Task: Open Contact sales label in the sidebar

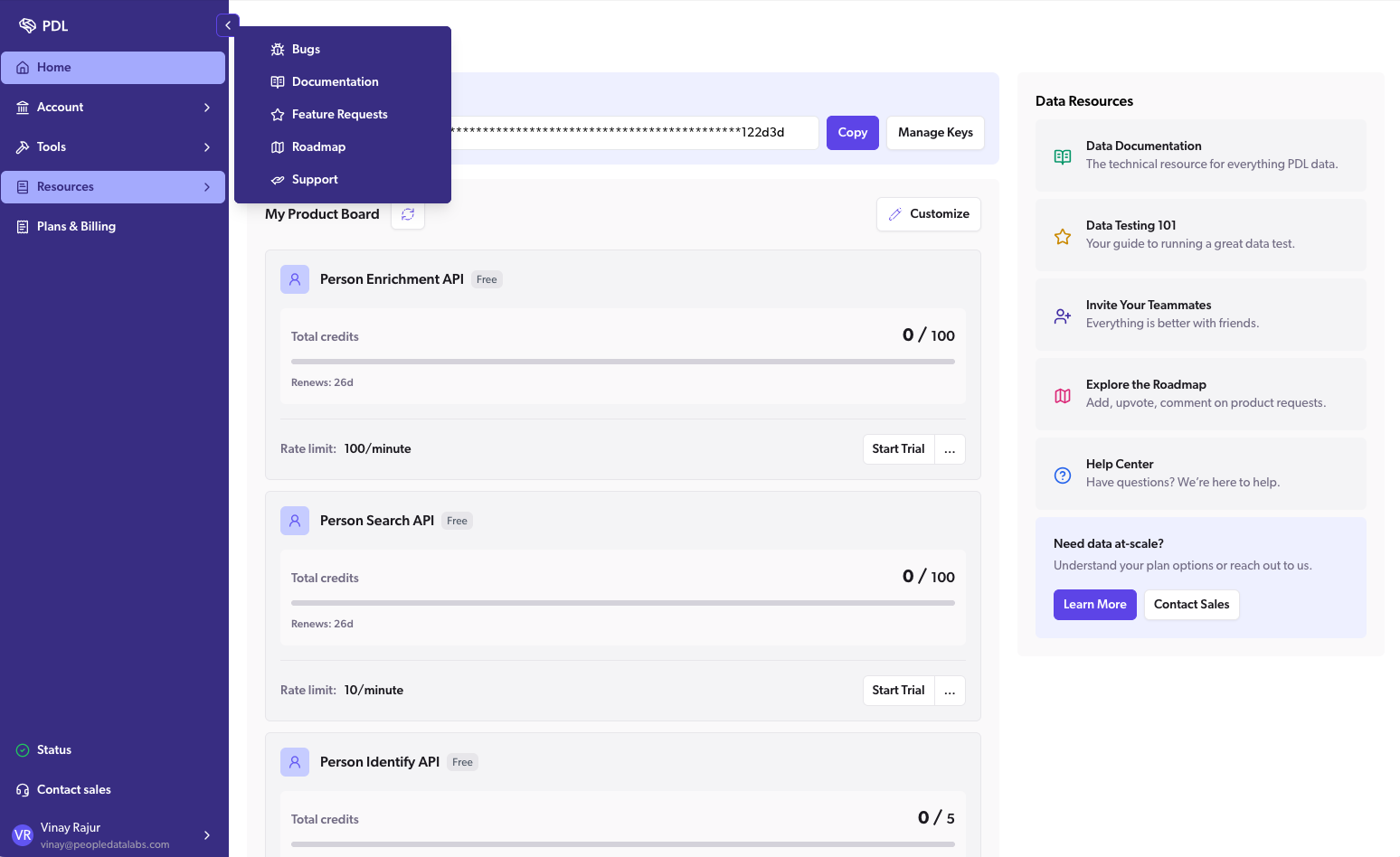Action: pyautogui.click(x=74, y=790)
